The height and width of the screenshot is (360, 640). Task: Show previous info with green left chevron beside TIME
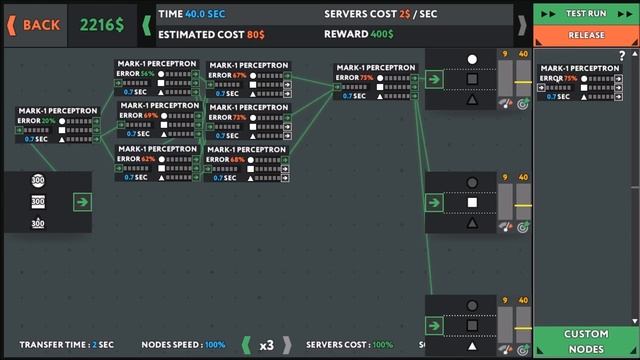coord(147,25)
